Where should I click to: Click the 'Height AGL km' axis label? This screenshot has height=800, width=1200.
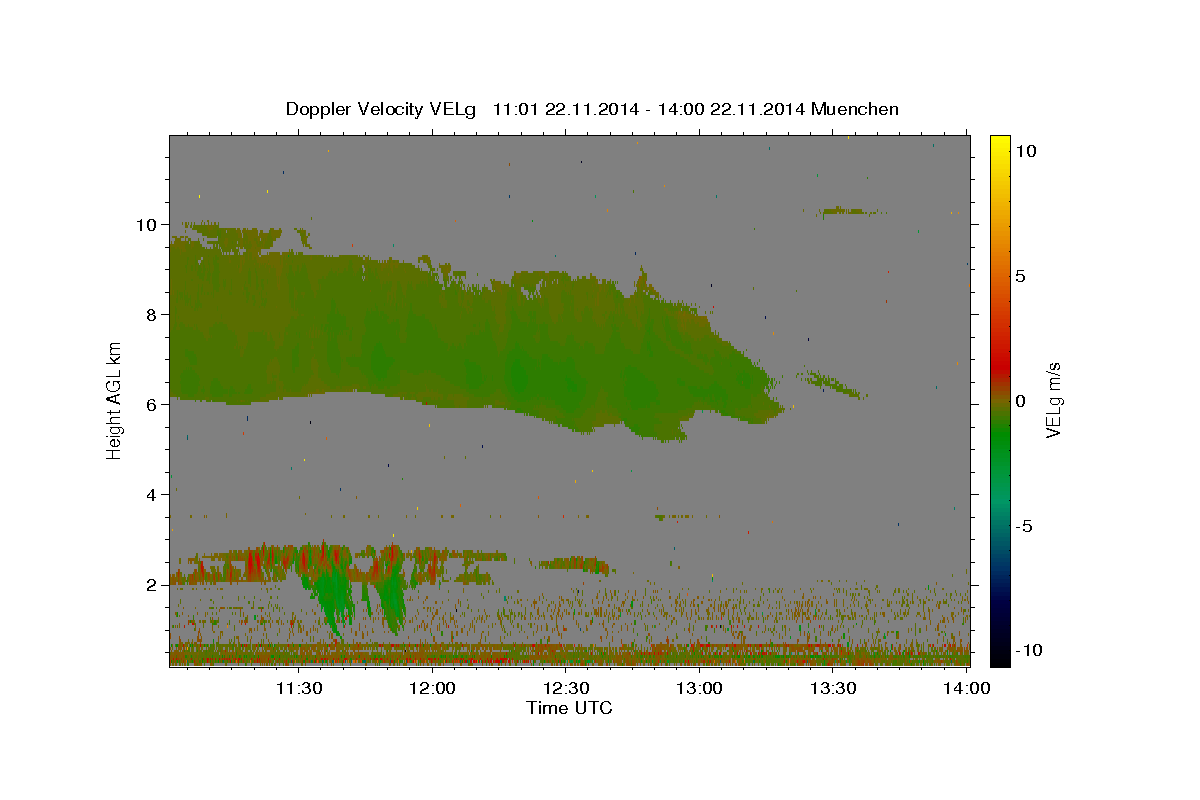pos(115,400)
